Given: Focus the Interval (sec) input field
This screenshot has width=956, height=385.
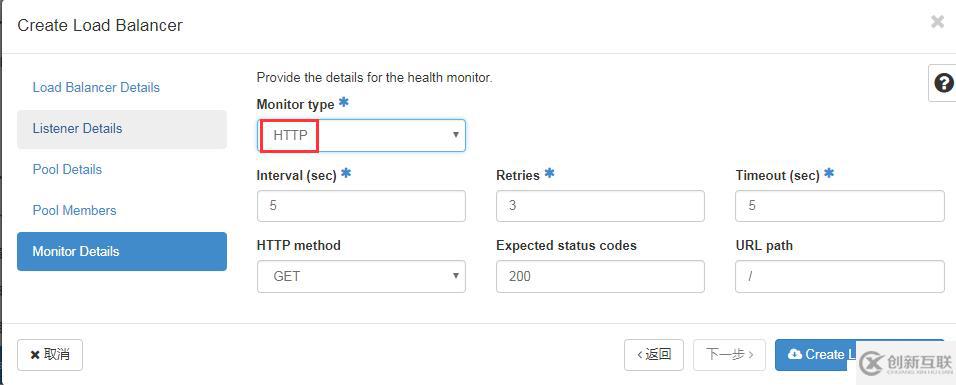Looking at the screenshot, I should tap(361, 206).
